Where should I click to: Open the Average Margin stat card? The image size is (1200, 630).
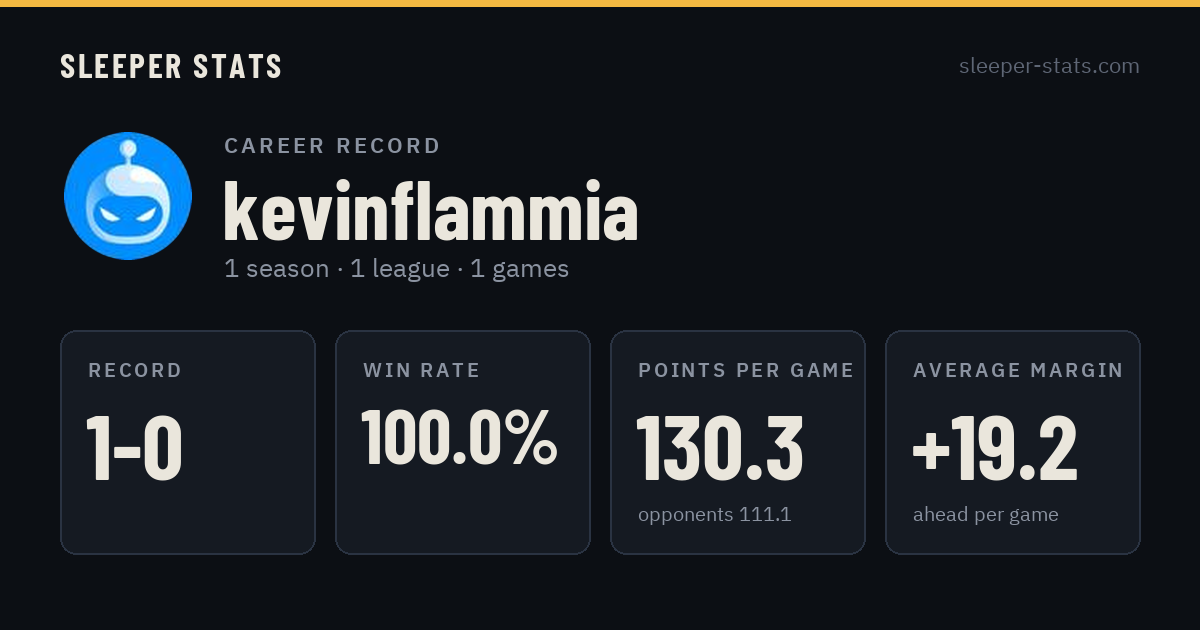[1013, 442]
